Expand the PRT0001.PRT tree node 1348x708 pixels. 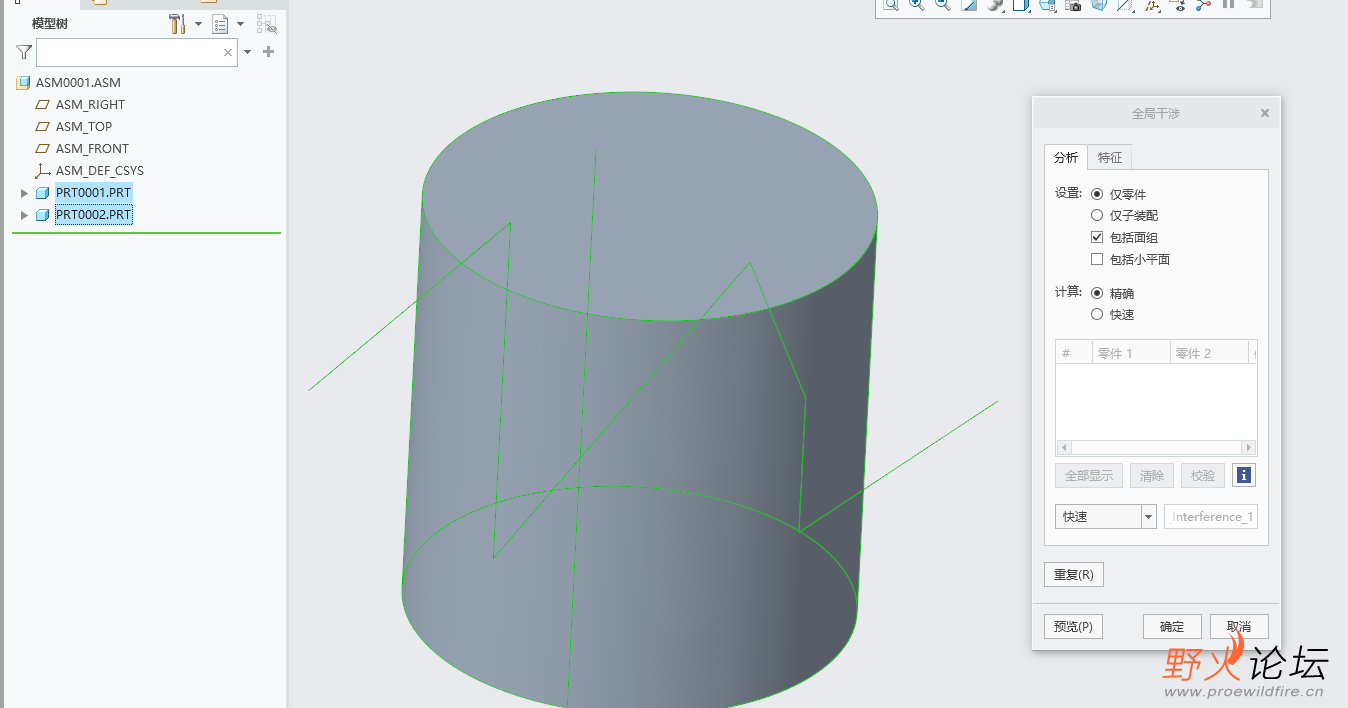click(x=25, y=193)
